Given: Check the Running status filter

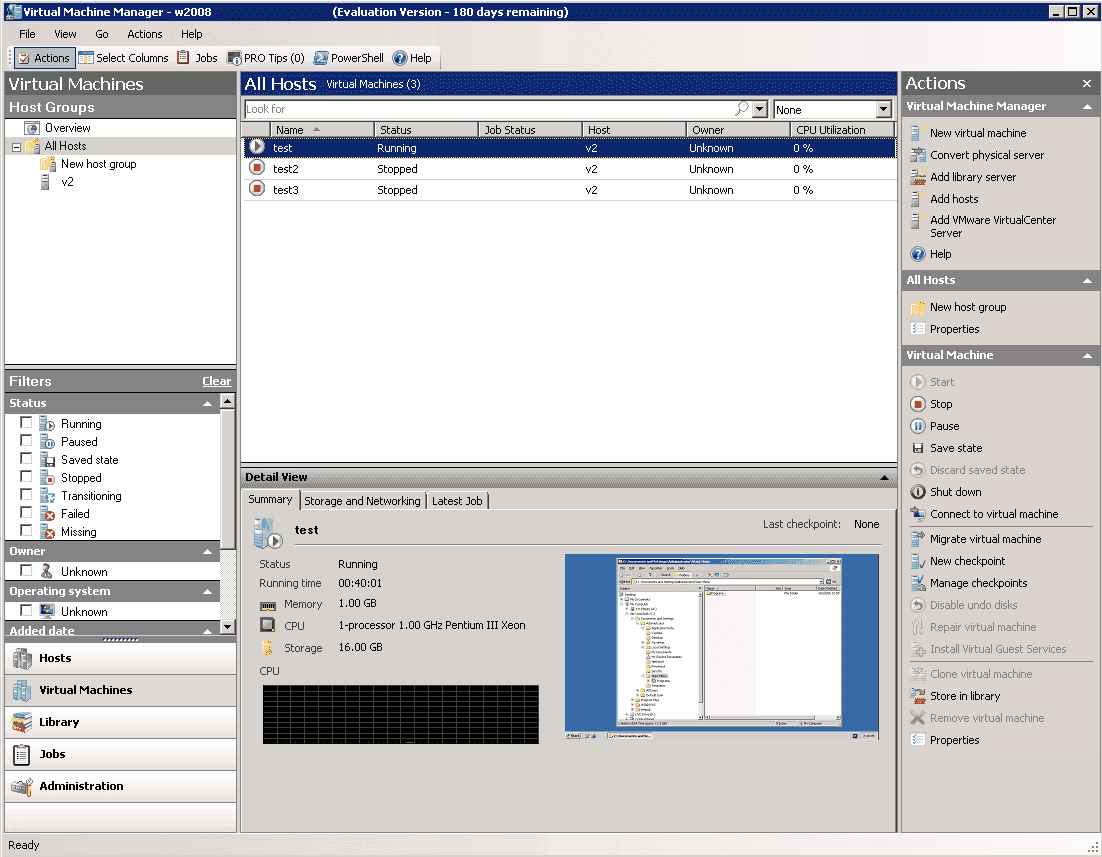Looking at the screenshot, I should 26,423.
